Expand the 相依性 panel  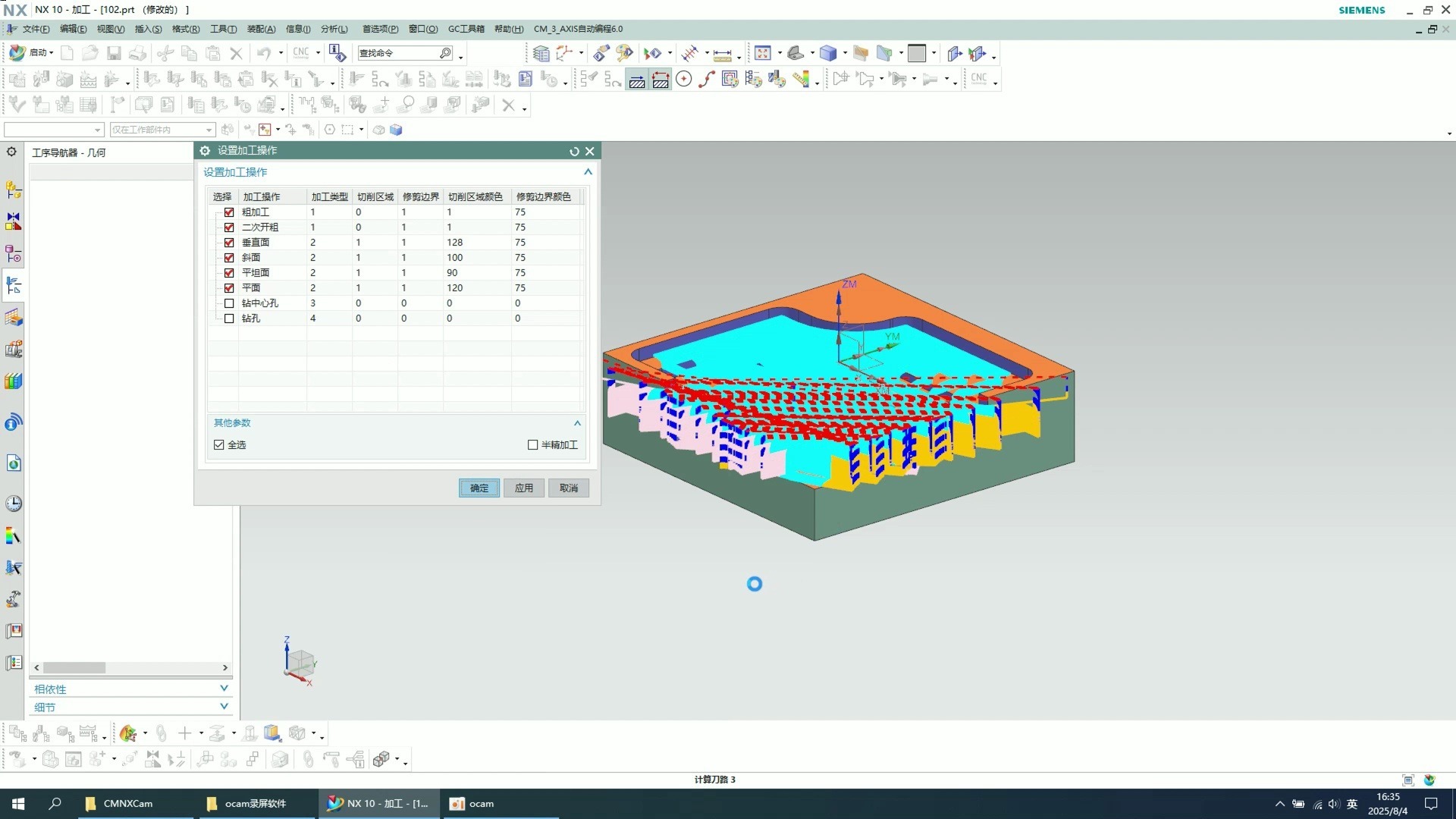point(224,689)
